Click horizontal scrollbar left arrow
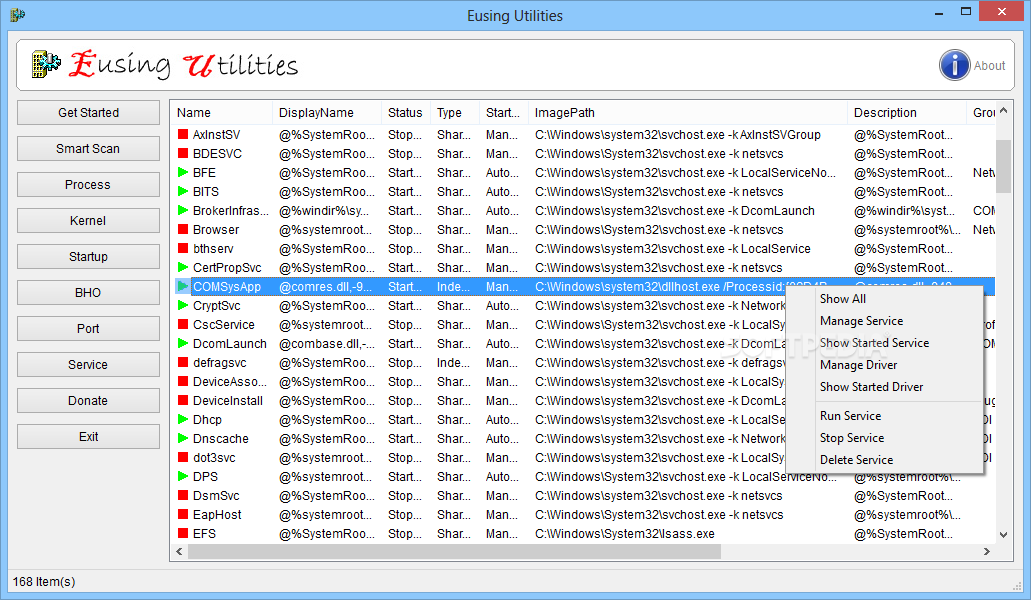This screenshot has width=1031, height=600. pyautogui.click(x=180, y=551)
